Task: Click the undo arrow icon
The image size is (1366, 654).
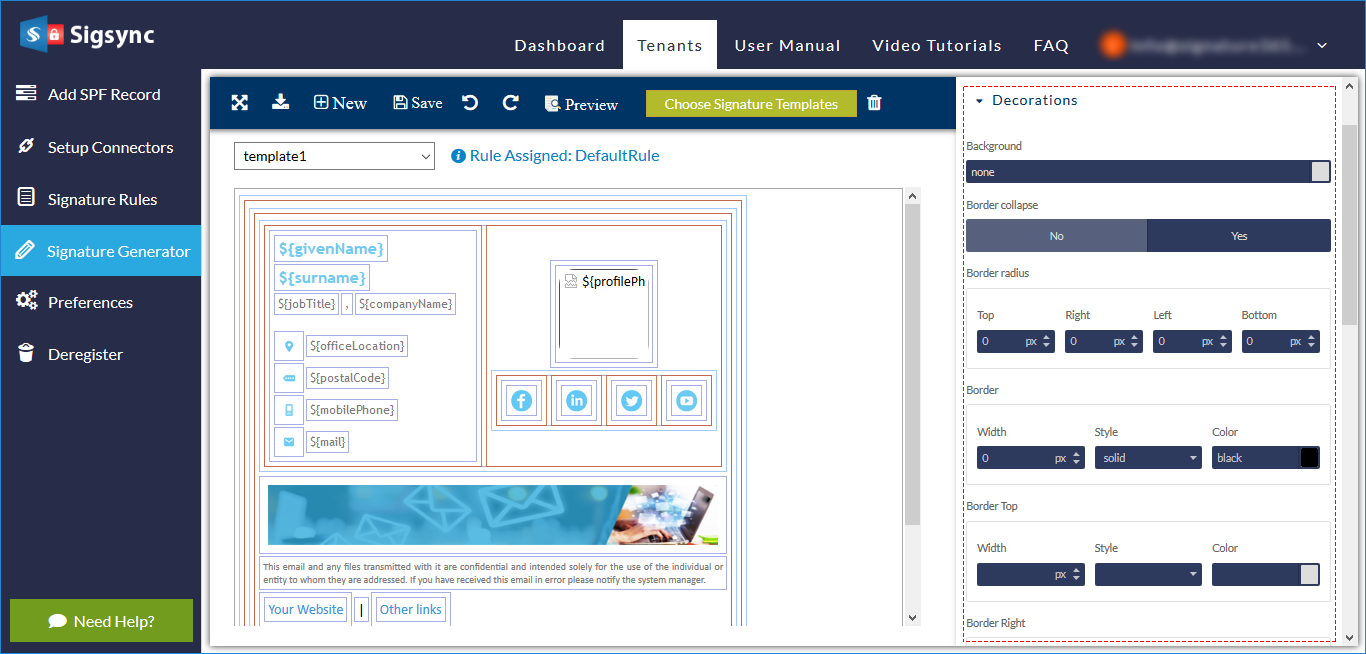Action: [470, 103]
